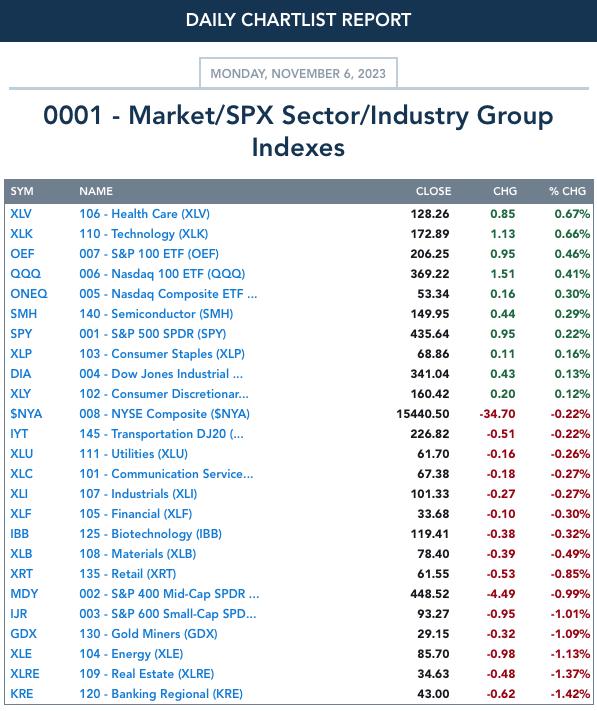Open 120 - Banking Regional (KRE) chart
This screenshot has width=597, height=711.
pyautogui.click(x=161, y=693)
